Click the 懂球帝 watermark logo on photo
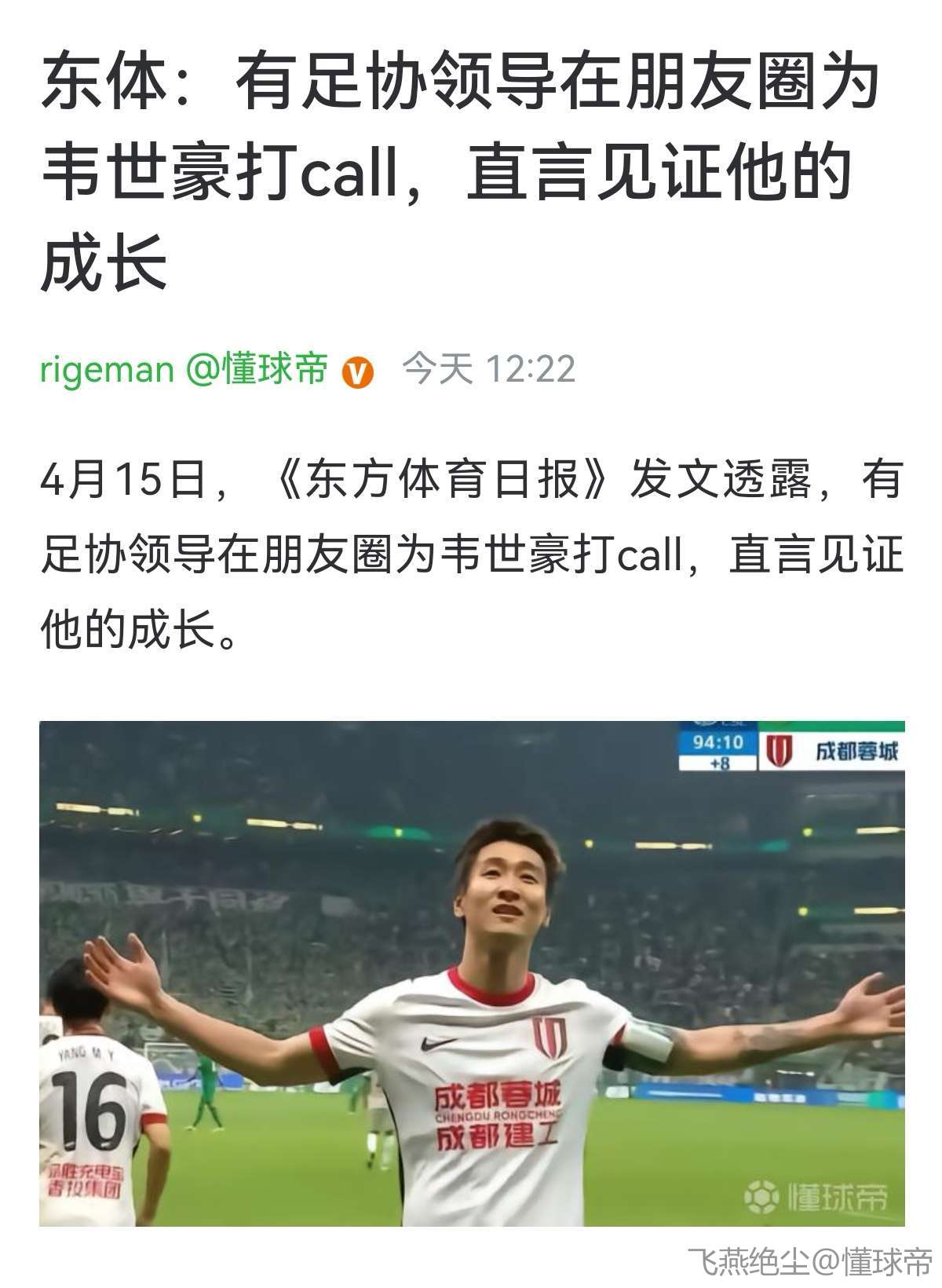942x1288 pixels. click(816, 1196)
